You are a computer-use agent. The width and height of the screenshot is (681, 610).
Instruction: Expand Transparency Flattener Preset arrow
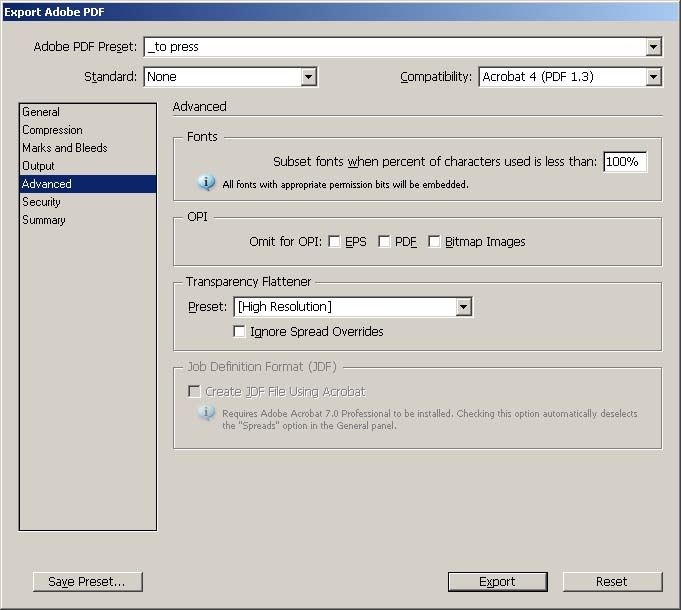coord(463,307)
